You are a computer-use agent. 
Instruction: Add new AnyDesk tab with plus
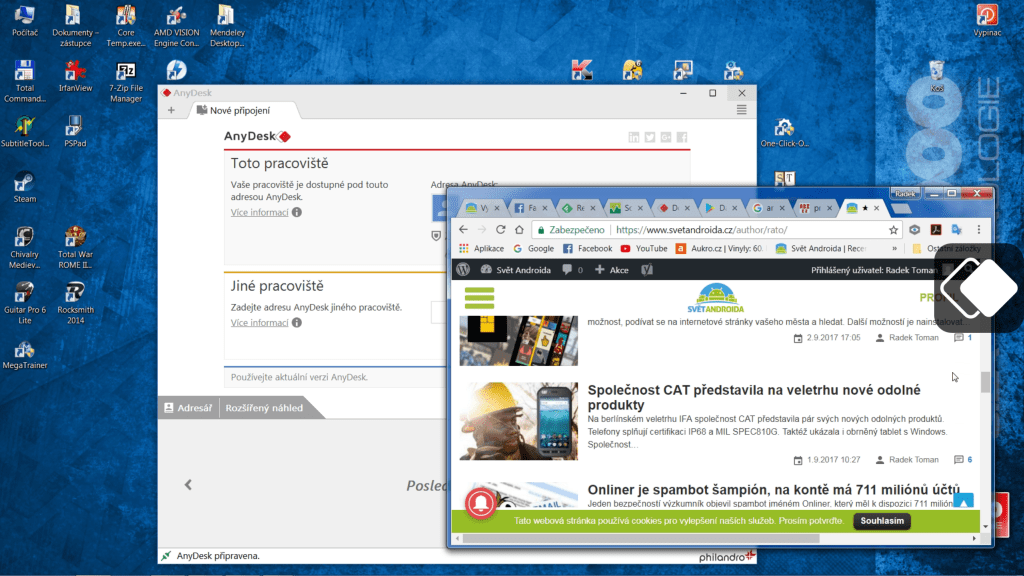coord(171,110)
